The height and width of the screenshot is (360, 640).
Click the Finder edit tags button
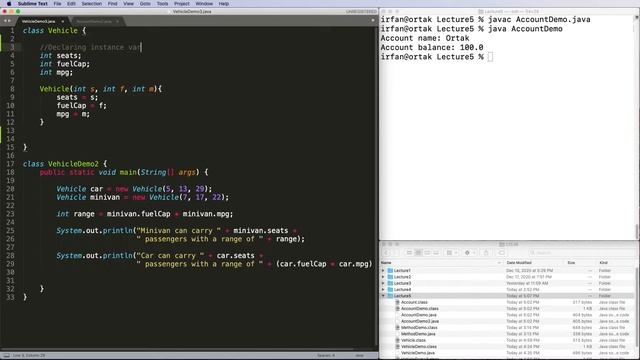(x=501, y=253)
